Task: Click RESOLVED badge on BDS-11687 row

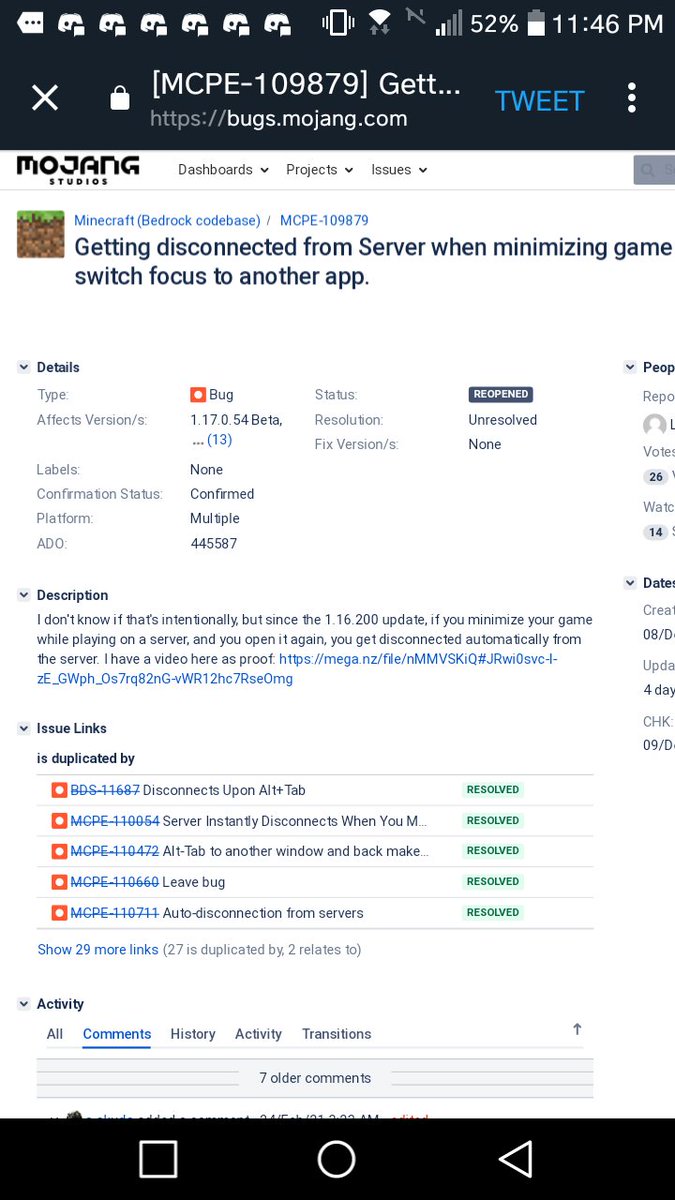Action: (x=493, y=790)
